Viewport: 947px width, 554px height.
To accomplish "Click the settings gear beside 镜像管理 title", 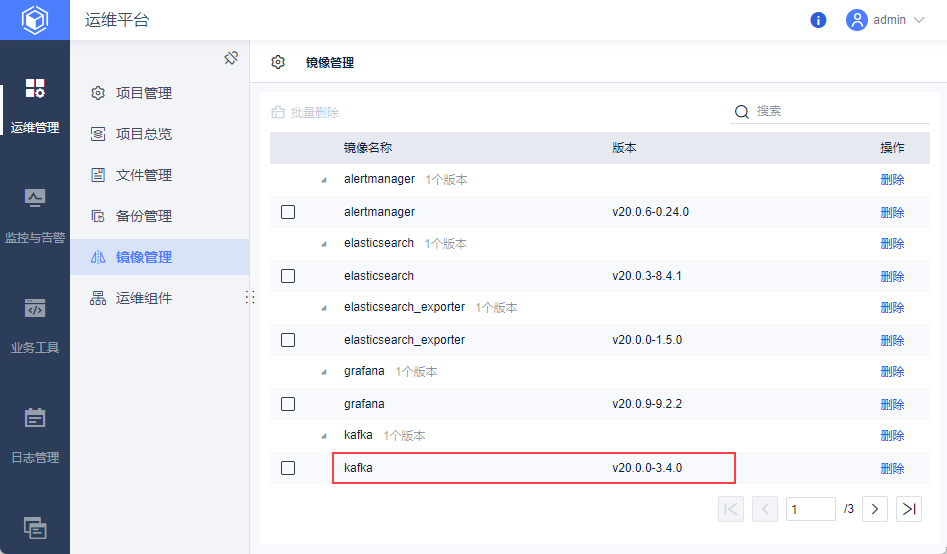I will point(278,62).
